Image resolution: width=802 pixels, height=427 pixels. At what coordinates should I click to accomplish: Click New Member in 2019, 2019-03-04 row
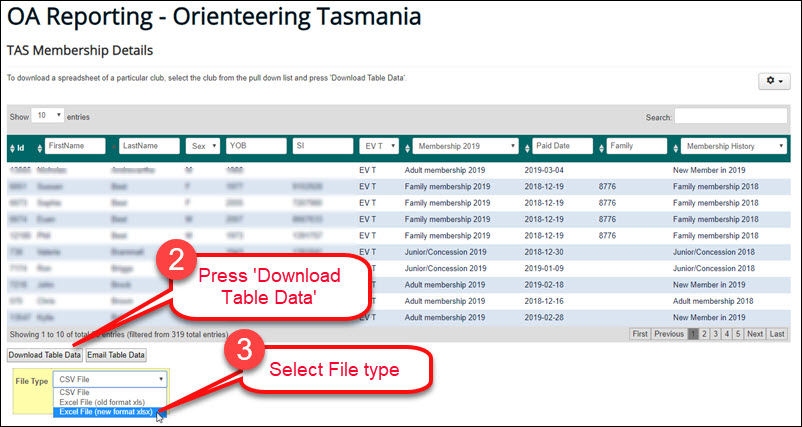[709, 170]
